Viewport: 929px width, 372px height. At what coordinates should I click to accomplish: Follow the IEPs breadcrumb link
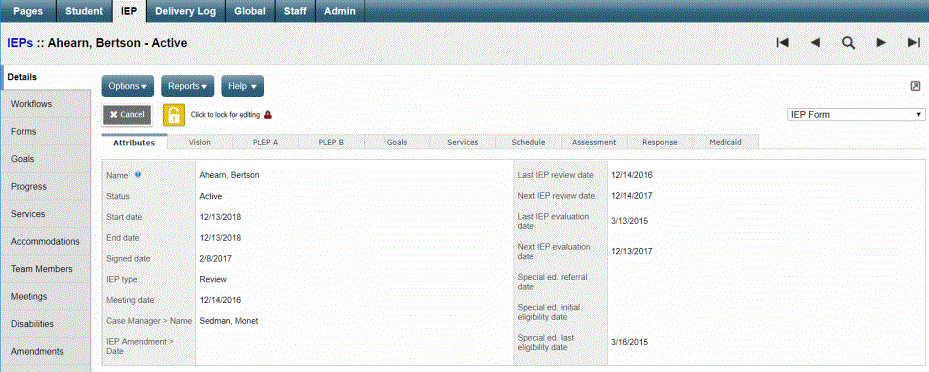point(20,43)
